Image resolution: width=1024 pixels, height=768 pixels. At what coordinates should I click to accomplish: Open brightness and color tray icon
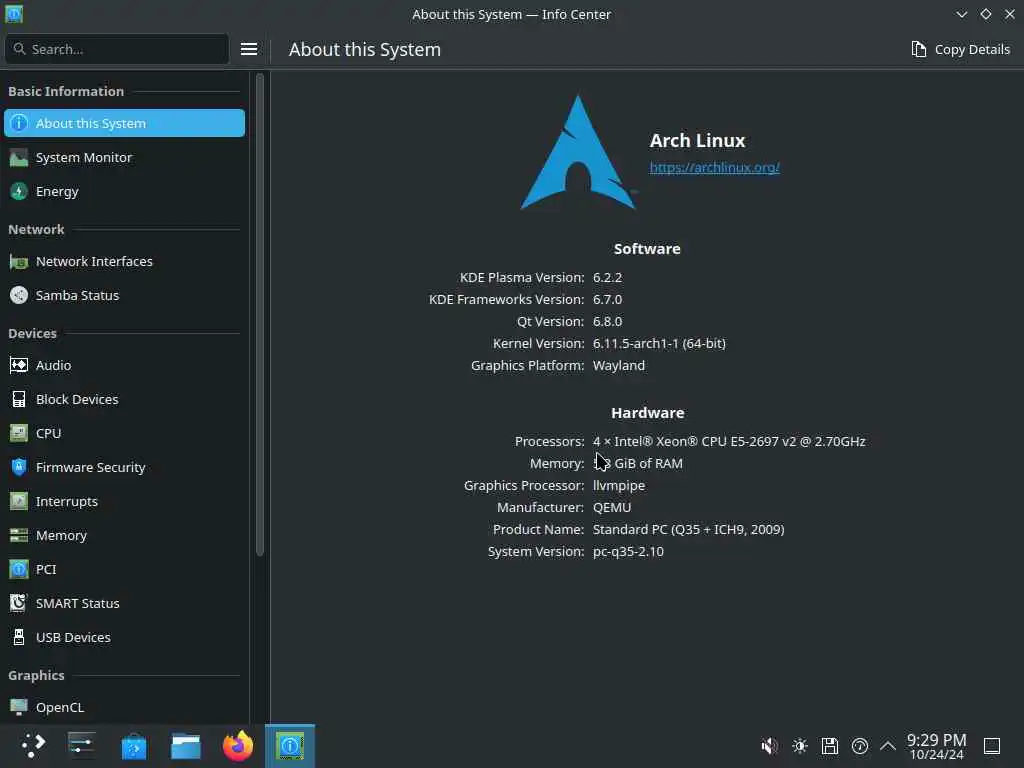pyautogui.click(x=800, y=746)
